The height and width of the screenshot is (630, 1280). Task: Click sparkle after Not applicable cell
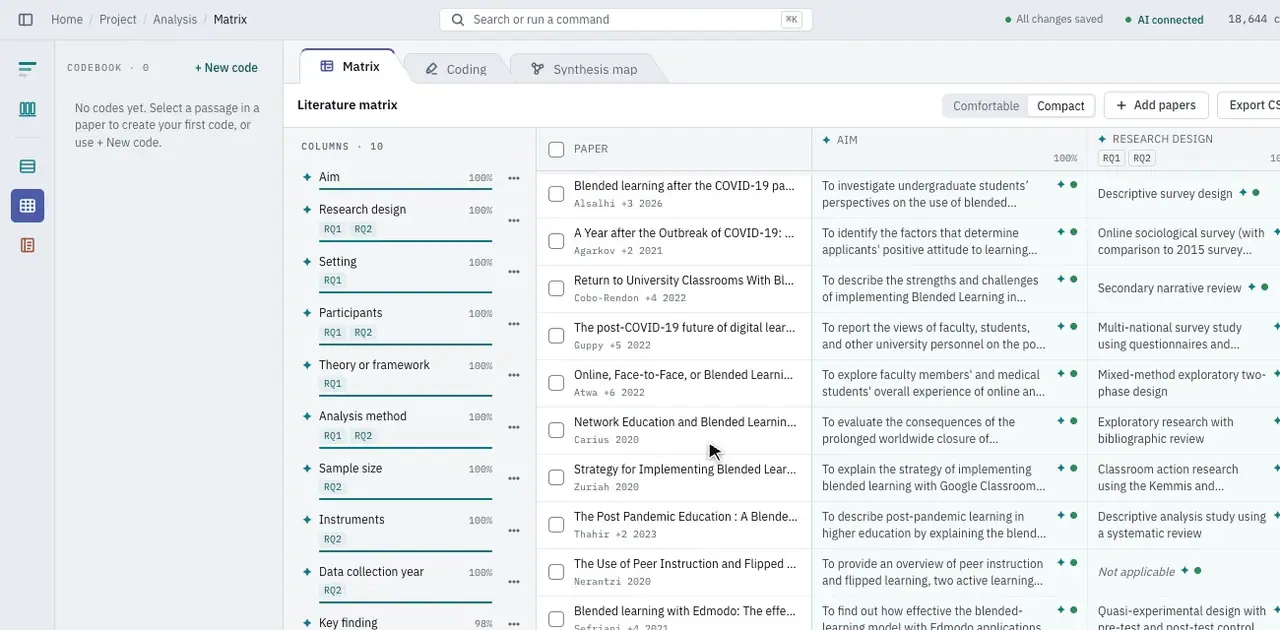coord(1185,570)
